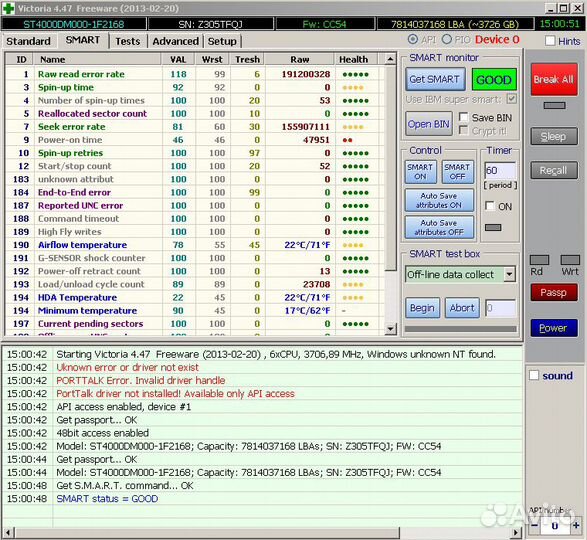587x540 pixels.
Task: Click the log panel scroll right arrow
Action: 516,532
